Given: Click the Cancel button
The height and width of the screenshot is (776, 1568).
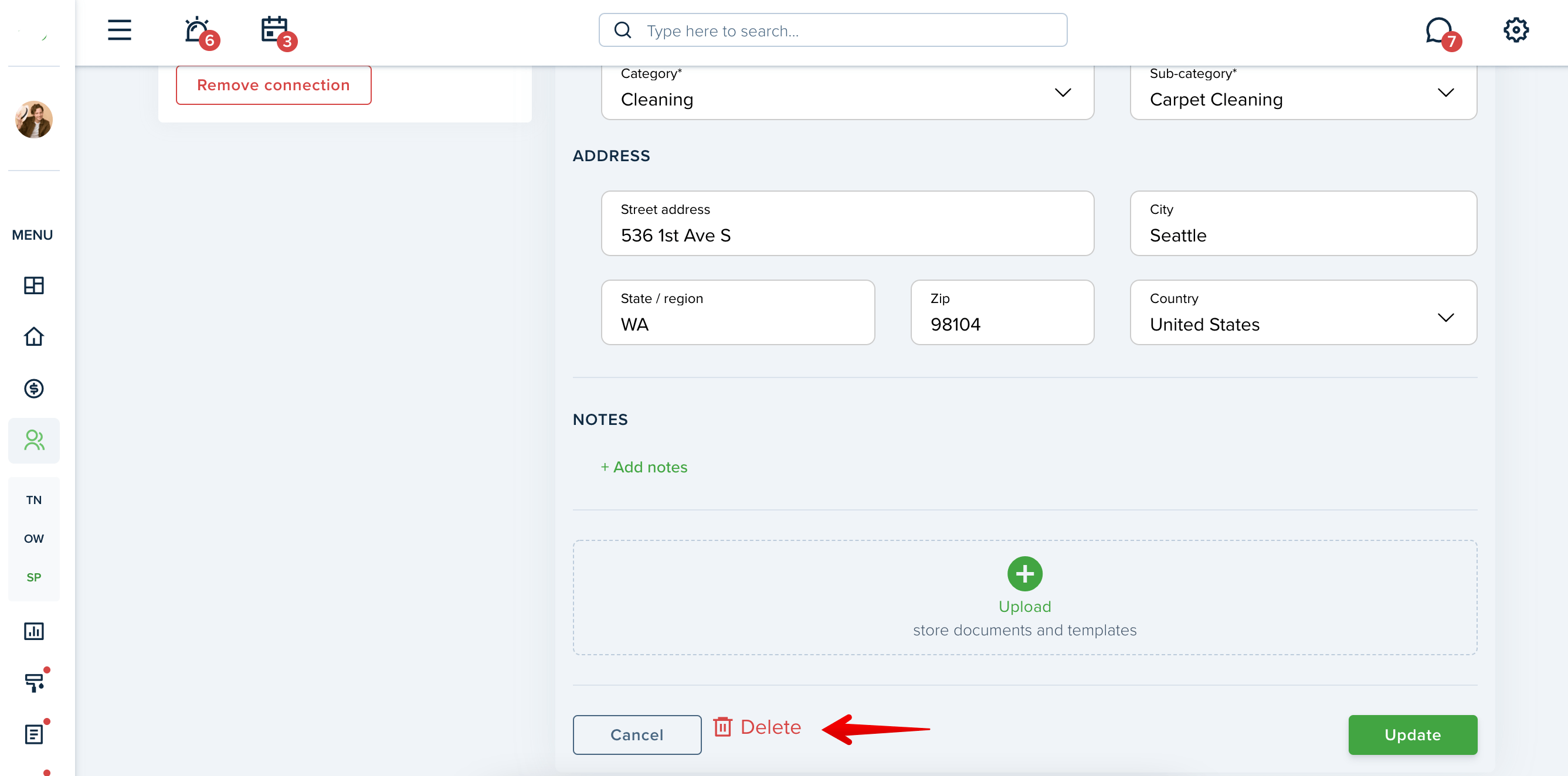Looking at the screenshot, I should 637,734.
